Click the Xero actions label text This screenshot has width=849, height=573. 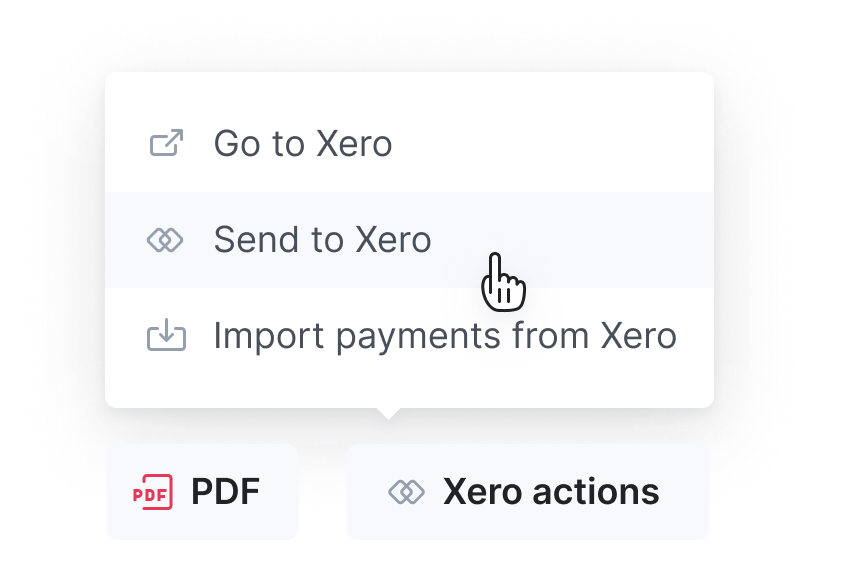click(x=551, y=492)
